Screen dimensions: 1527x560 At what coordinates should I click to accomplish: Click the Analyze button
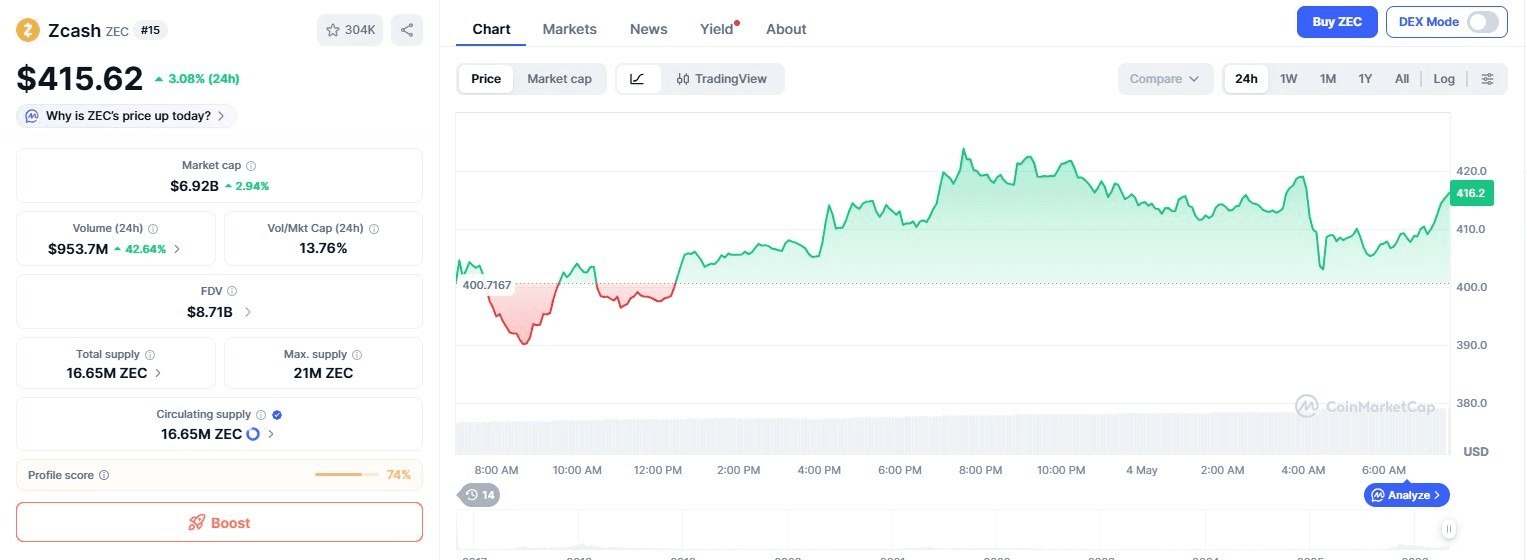coord(1406,495)
